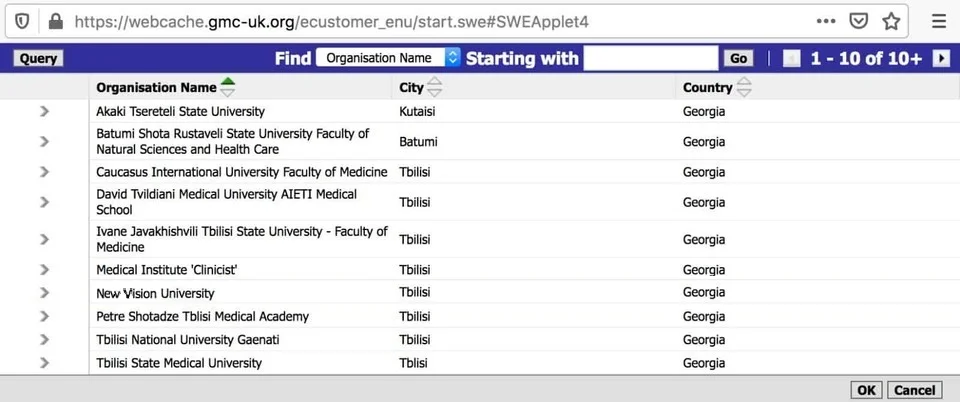Confirm selection with the OK button
The image size is (960, 402).
tap(866, 390)
